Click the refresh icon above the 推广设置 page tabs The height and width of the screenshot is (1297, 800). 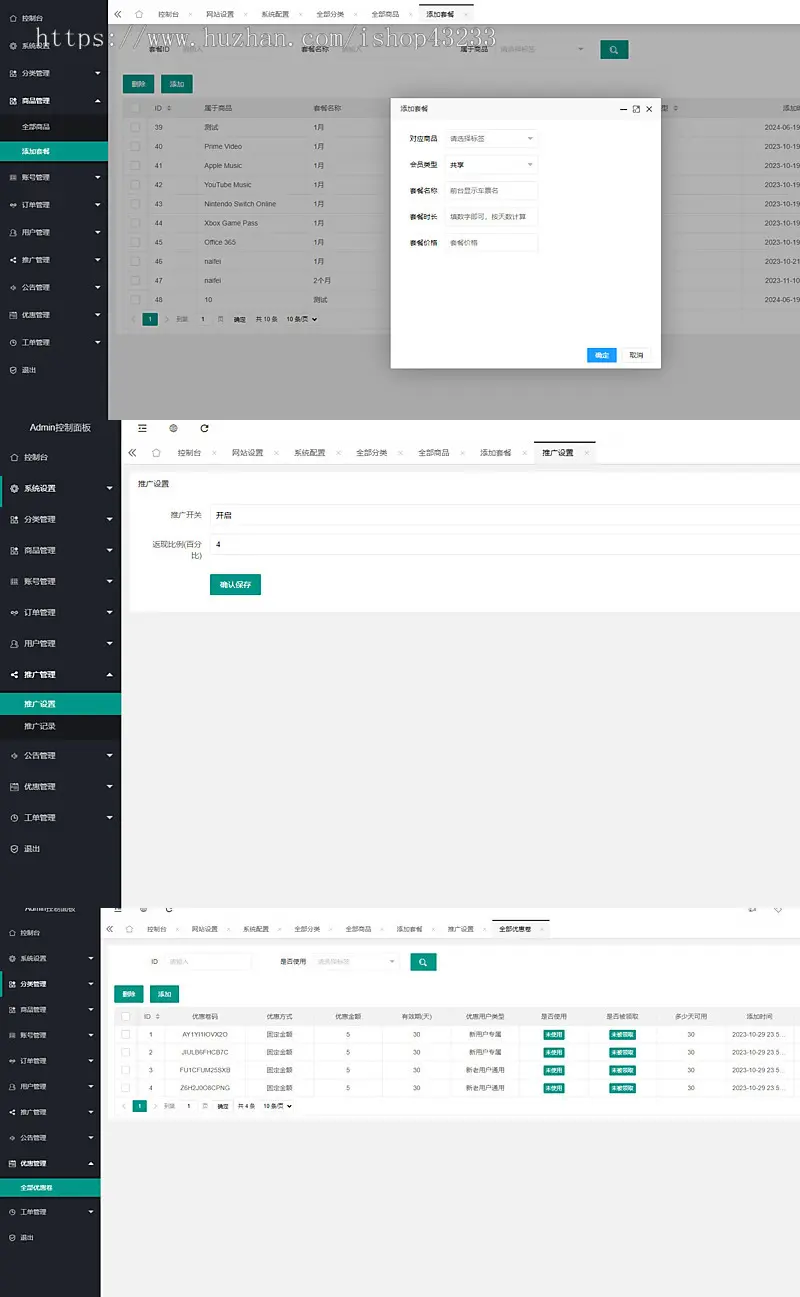pyautogui.click(x=204, y=428)
